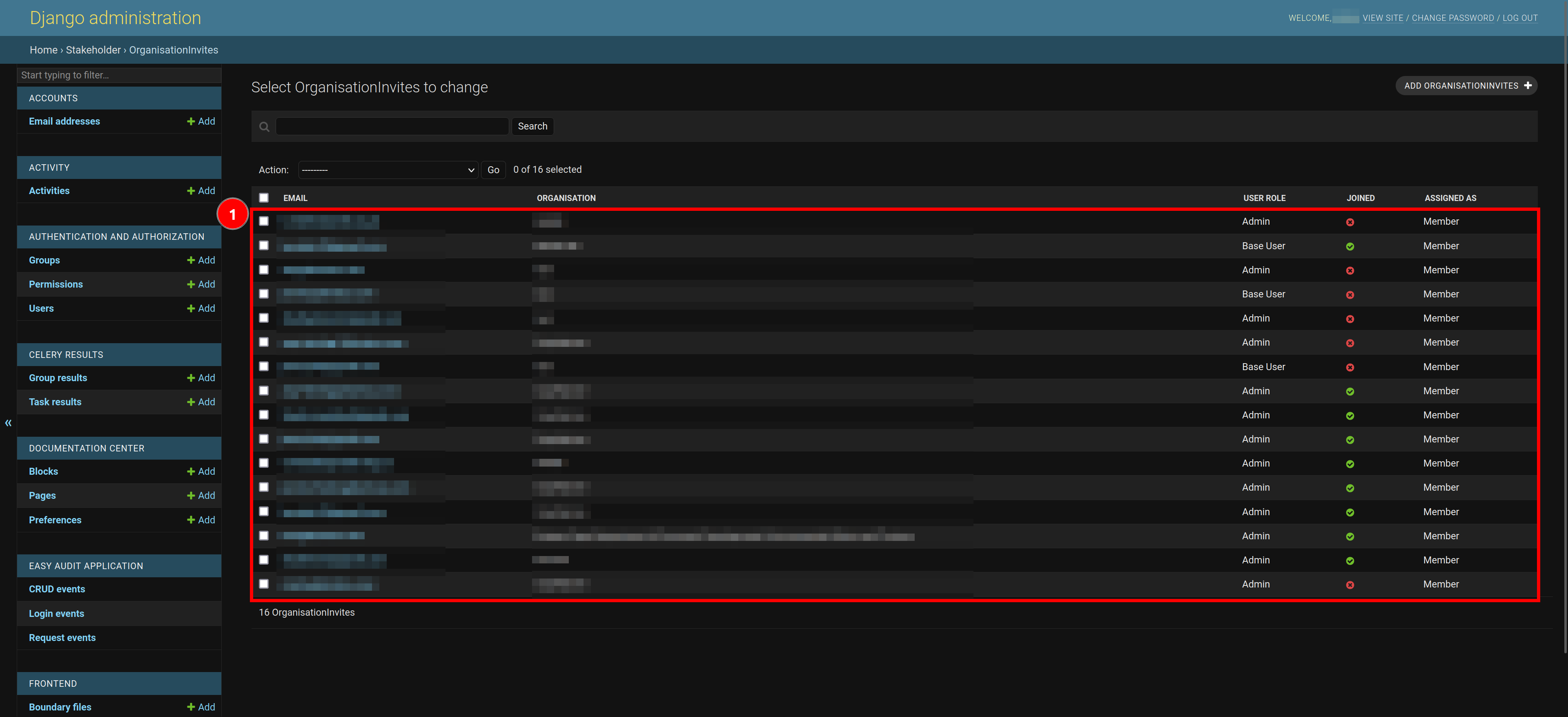Open the Change Password link

click(1452, 18)
